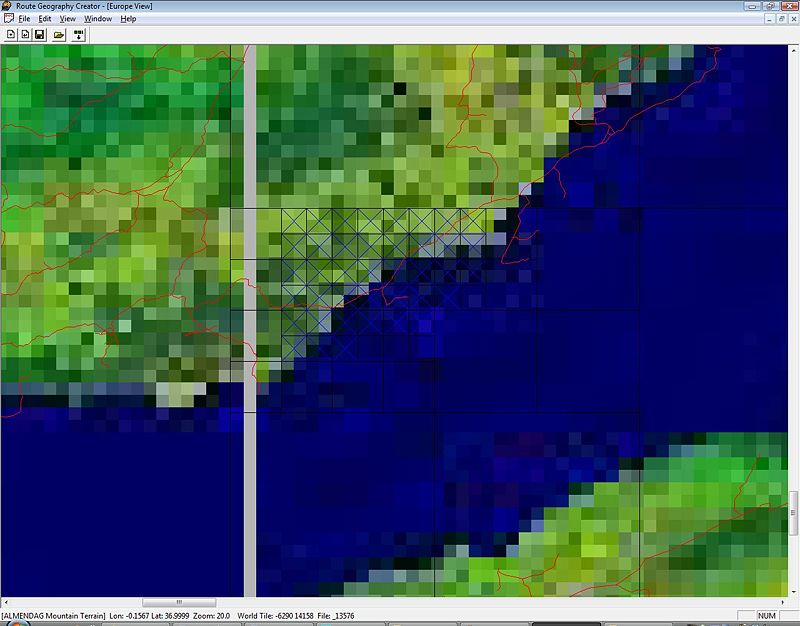Screen dimensions: 800x626
Task: Save using the floppy disk icon
Action: tap(39, 35)
